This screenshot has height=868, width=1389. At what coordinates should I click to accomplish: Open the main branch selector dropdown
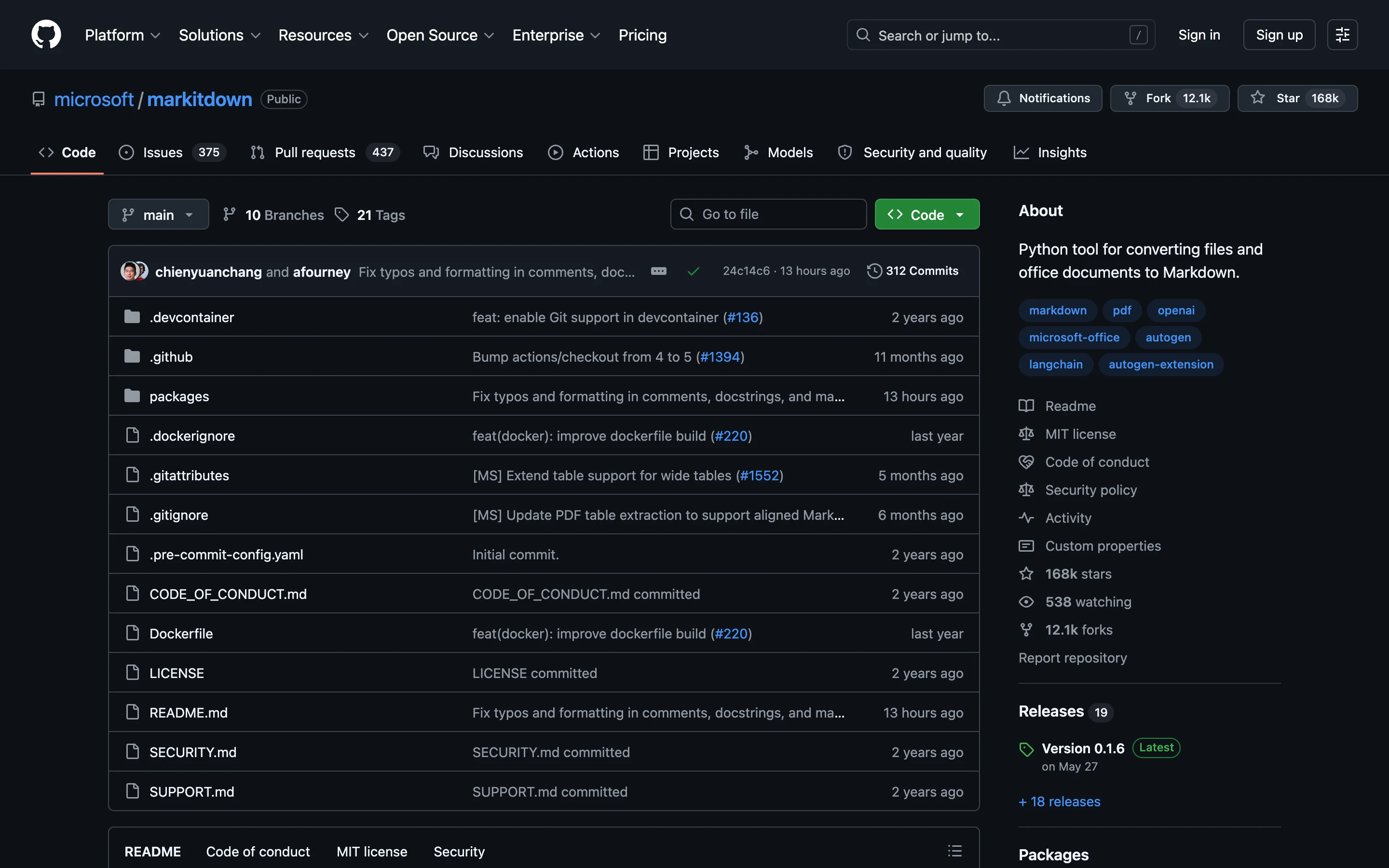click(x=158, y=214)
